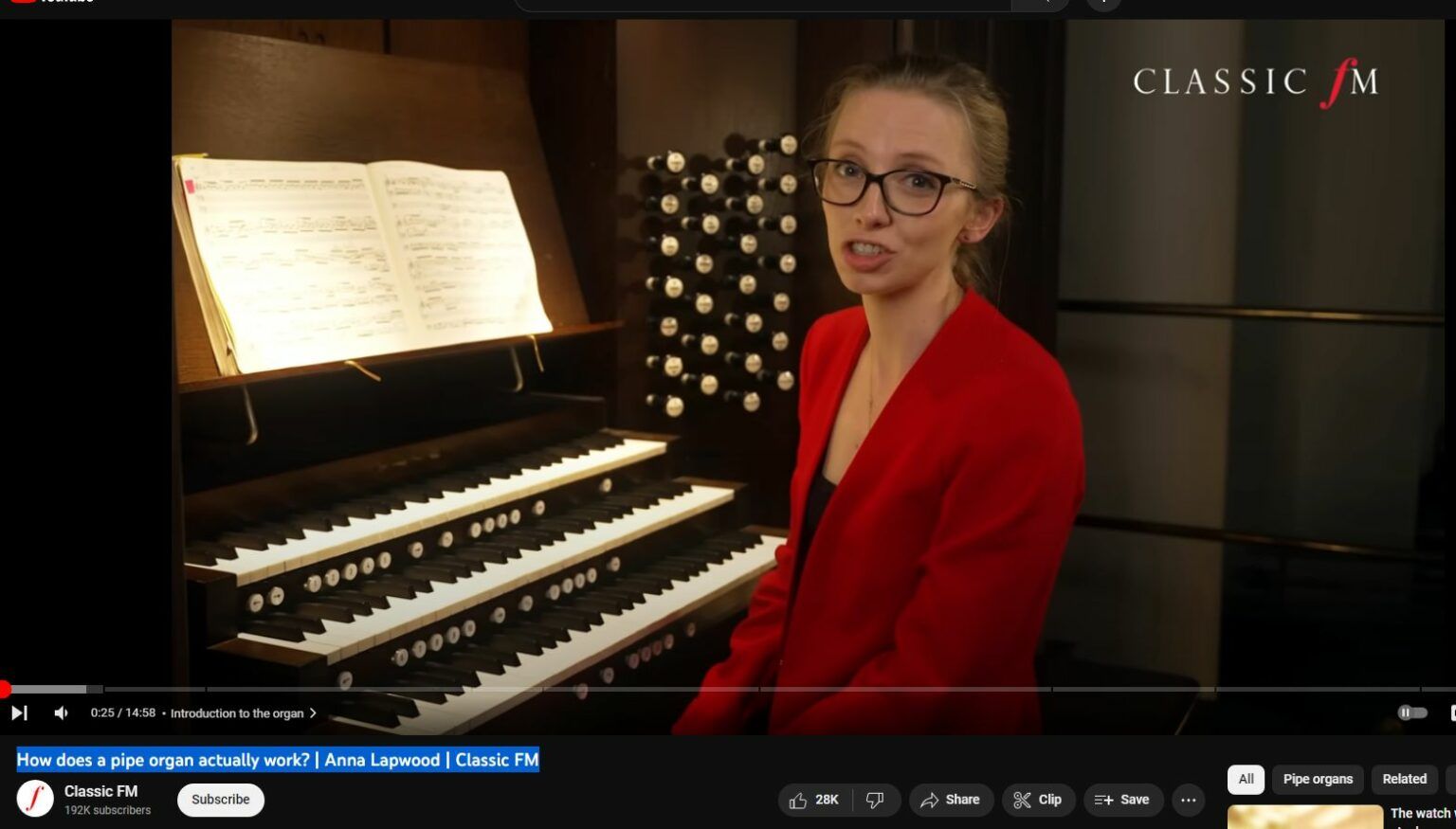The image size is (1456, 829).
Task: Switch to the Related tab
Action: coord(1404,779)
